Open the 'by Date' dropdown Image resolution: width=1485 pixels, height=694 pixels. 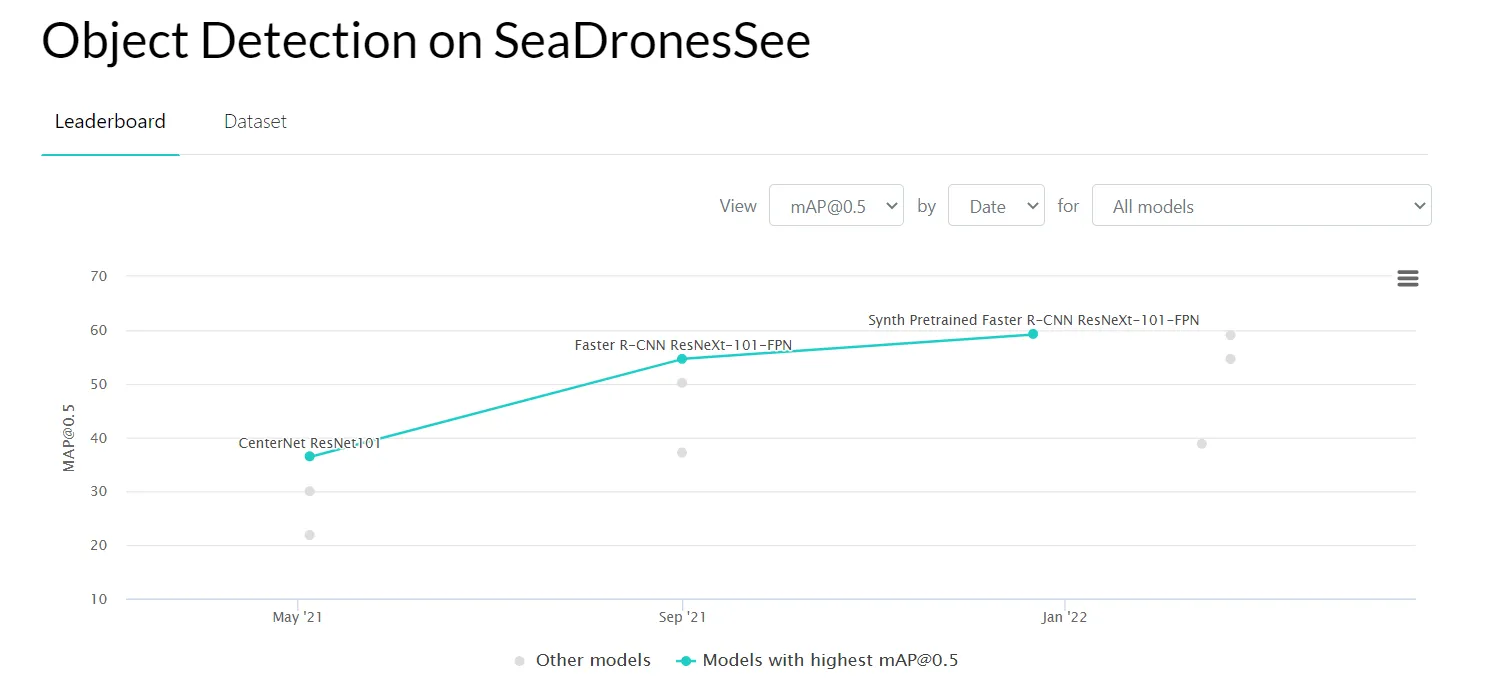[x=996, y=206]
